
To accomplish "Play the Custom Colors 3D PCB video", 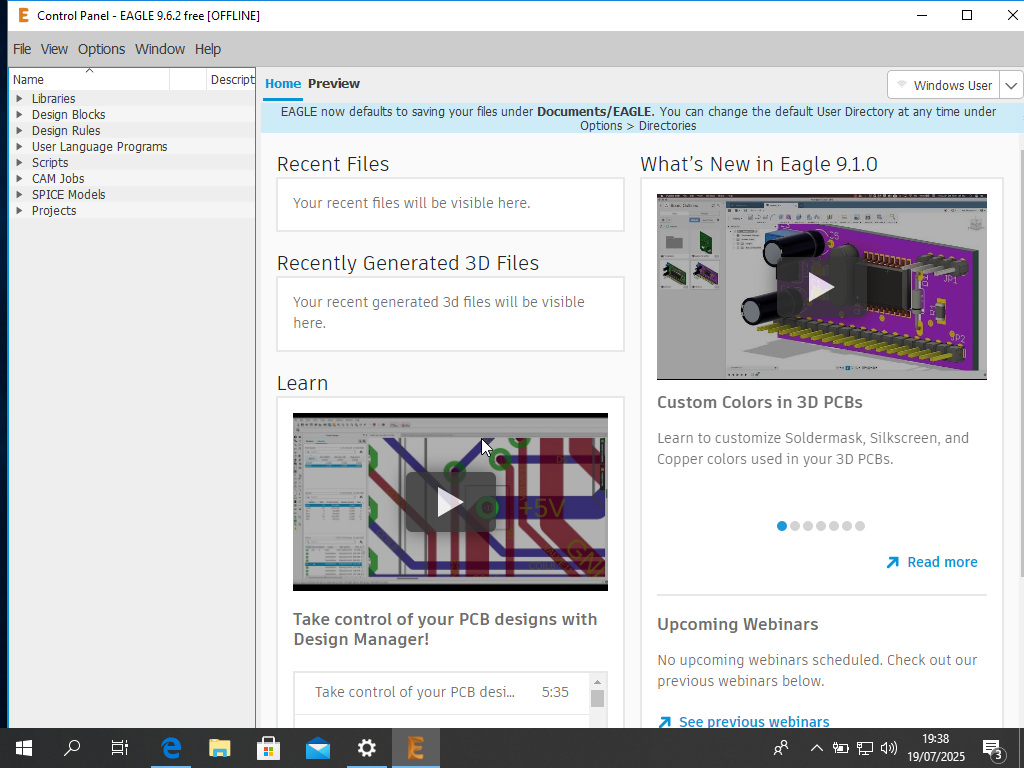I will coord(821,287).
